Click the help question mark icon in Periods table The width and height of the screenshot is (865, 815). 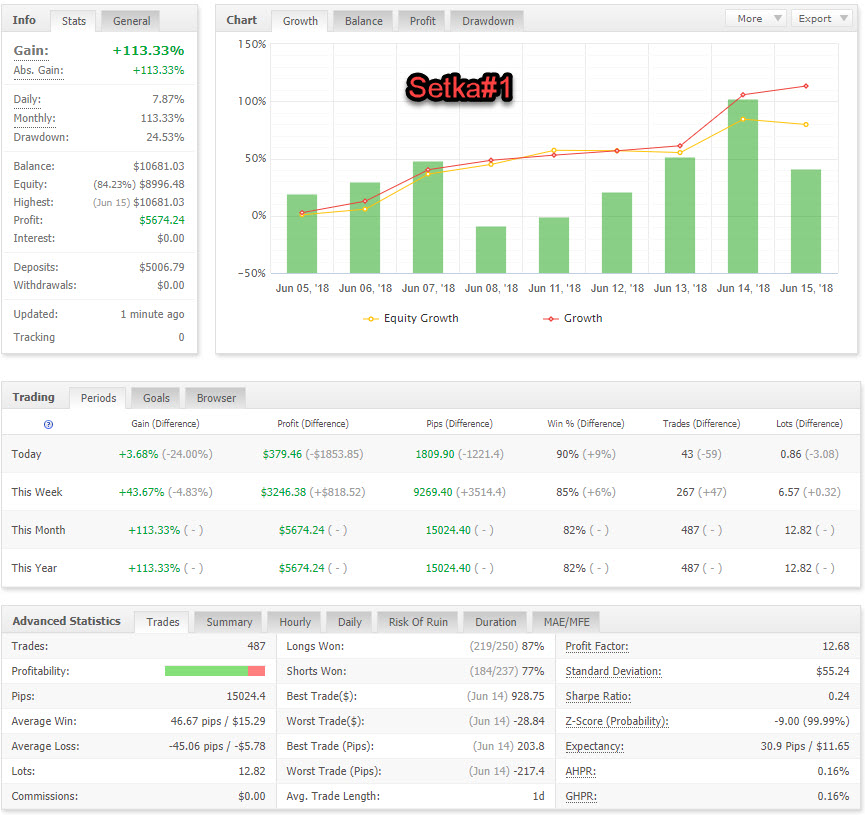49,424
